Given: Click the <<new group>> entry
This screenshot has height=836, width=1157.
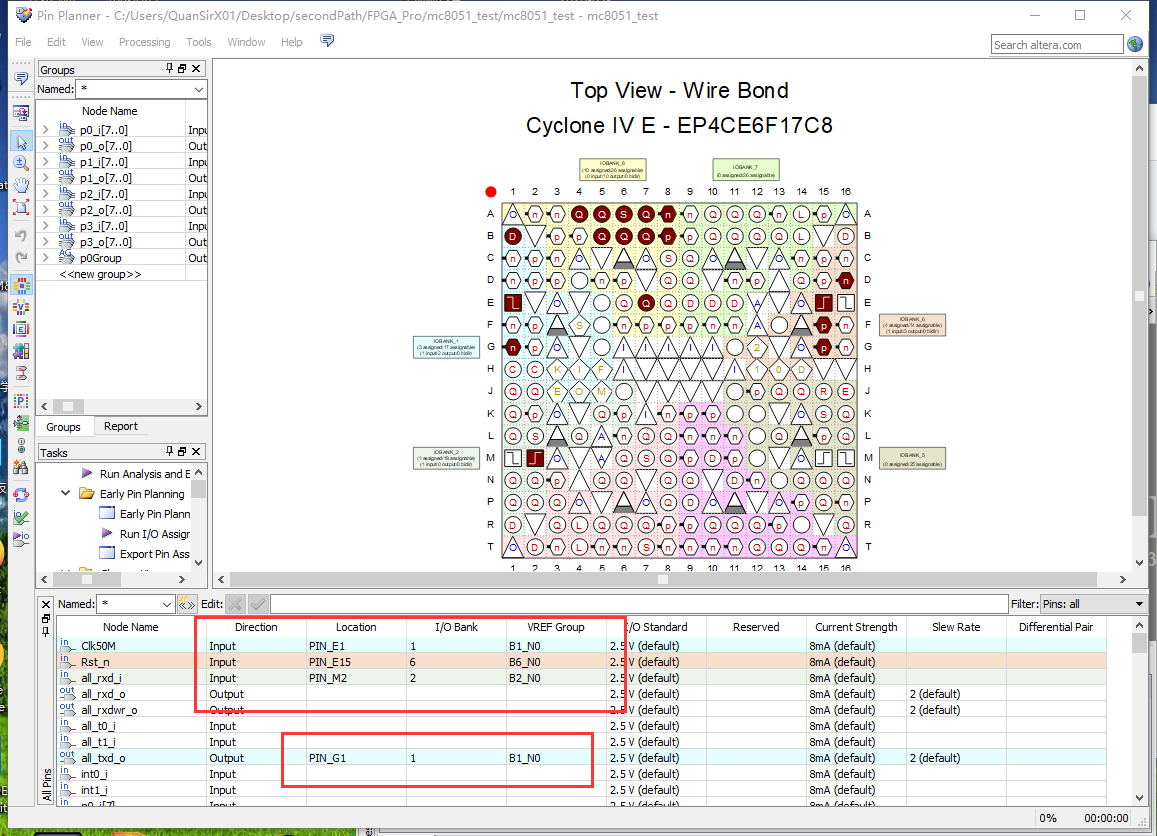Looking at the screenshot, I should click(x=100, y=274).
